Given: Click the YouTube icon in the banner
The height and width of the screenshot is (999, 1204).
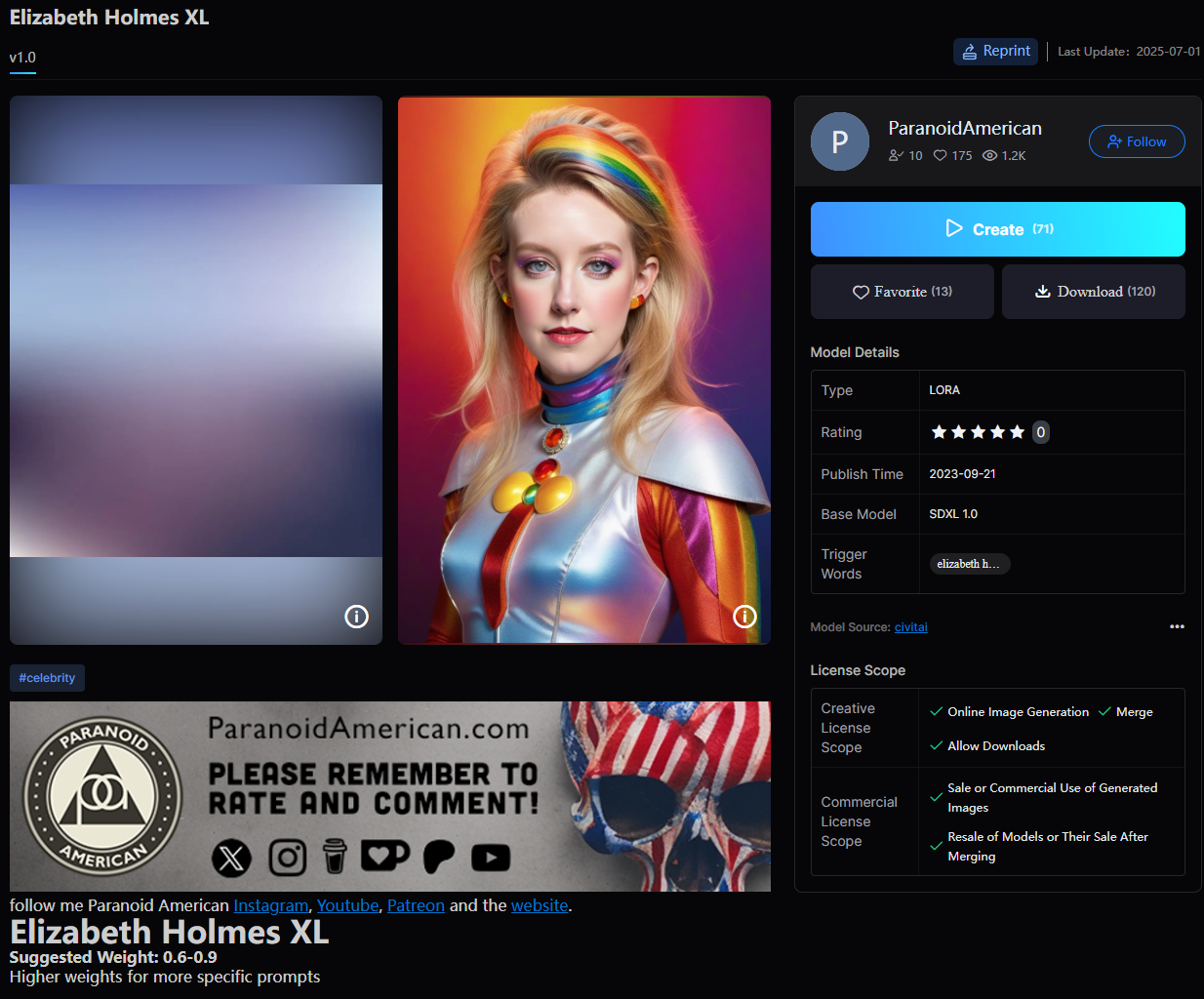Looking at the screenshot, I should click(491, 858).
